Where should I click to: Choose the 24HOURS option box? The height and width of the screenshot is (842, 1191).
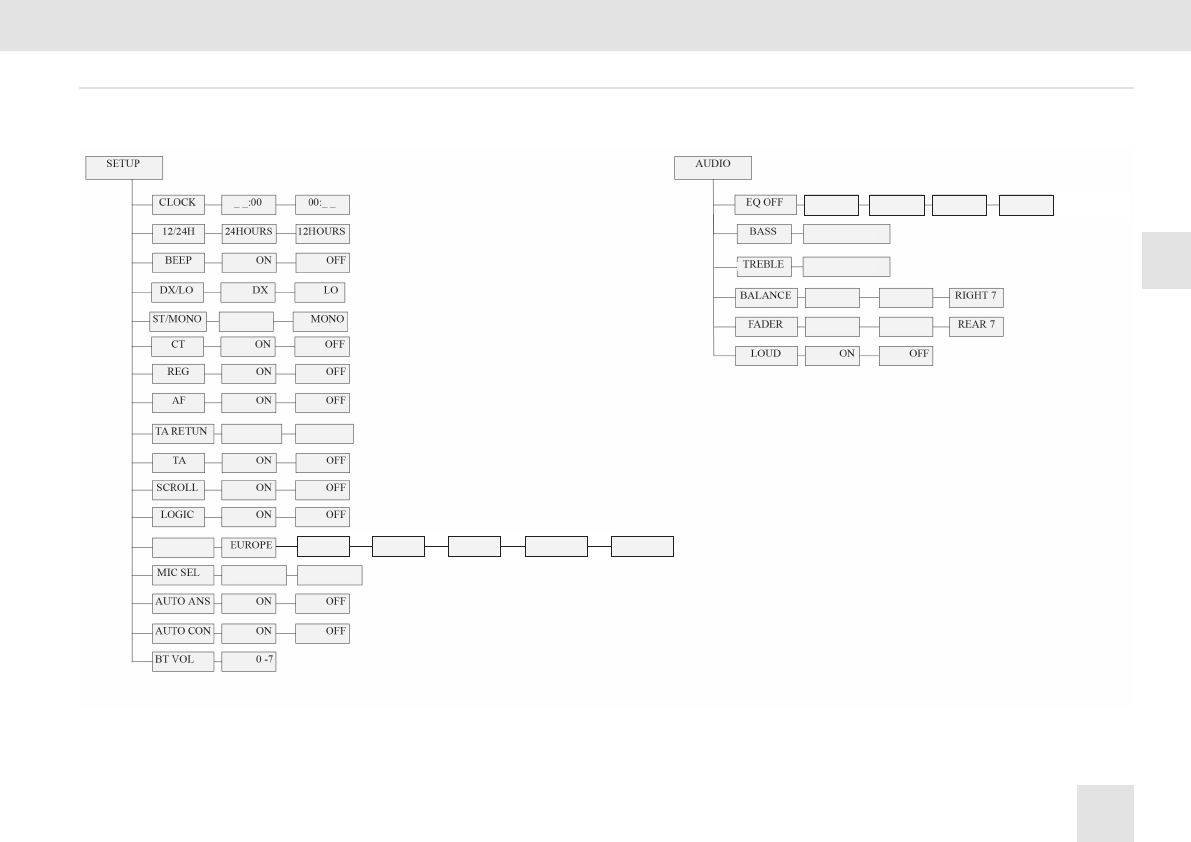[x=248, y=234]
